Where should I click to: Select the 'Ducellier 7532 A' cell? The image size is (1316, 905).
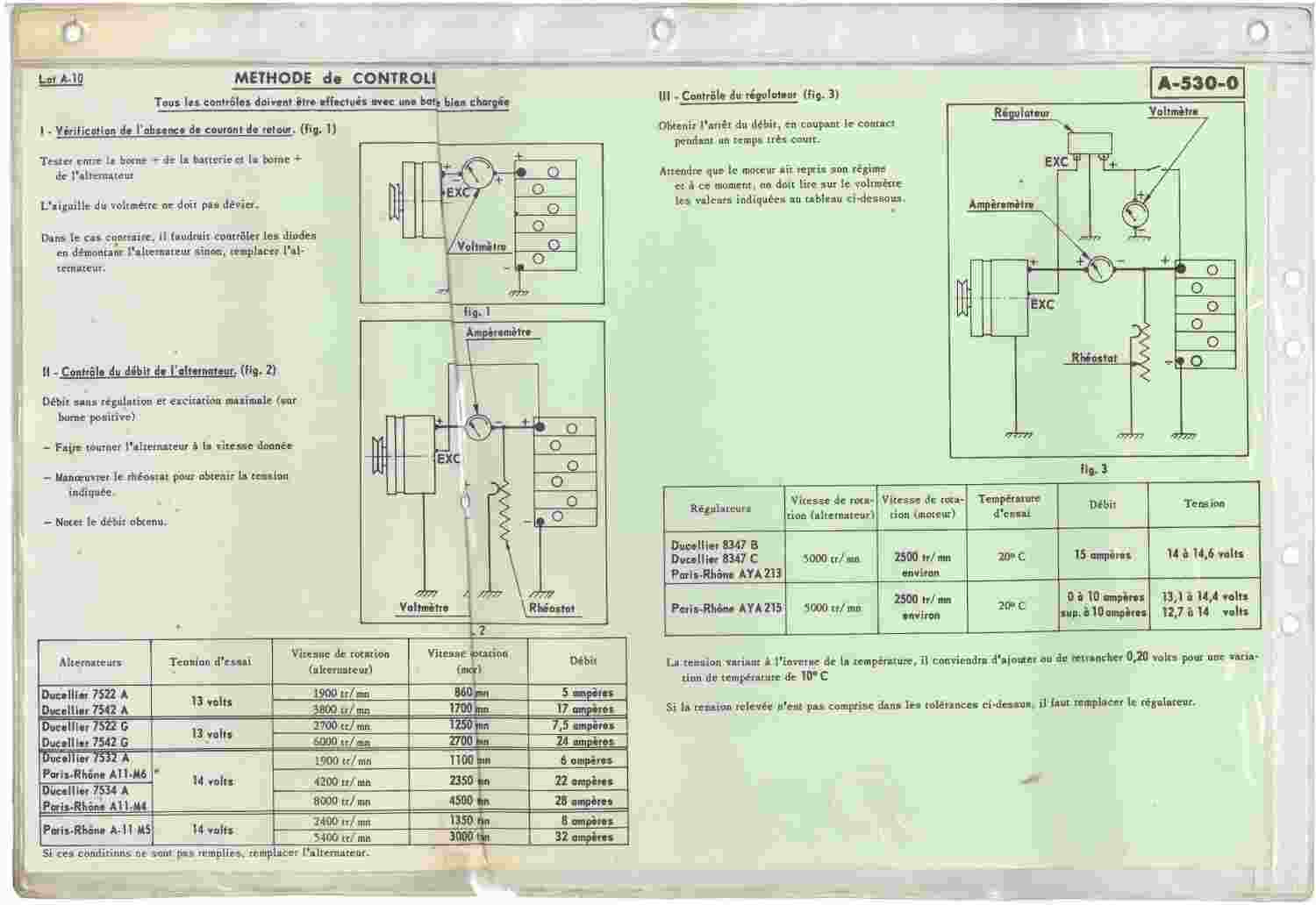(x=86, y=759)
